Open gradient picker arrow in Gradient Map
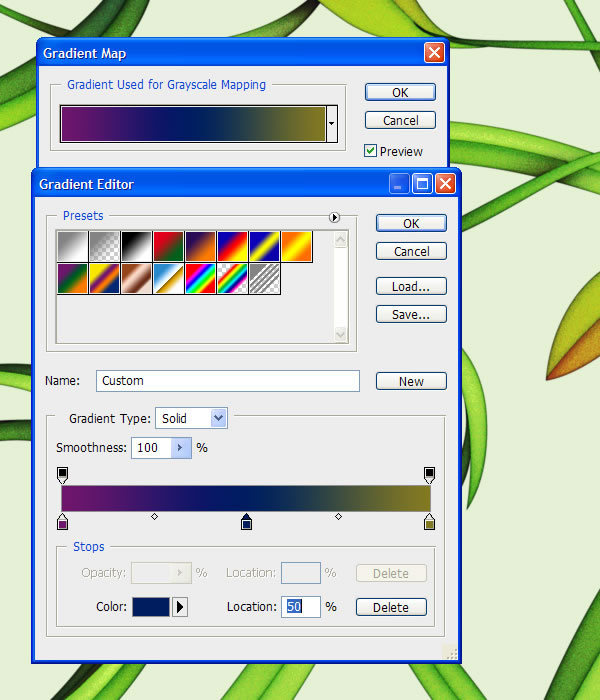Image resolution: width=600 pixels, height=700 pixels. (332, 124)
